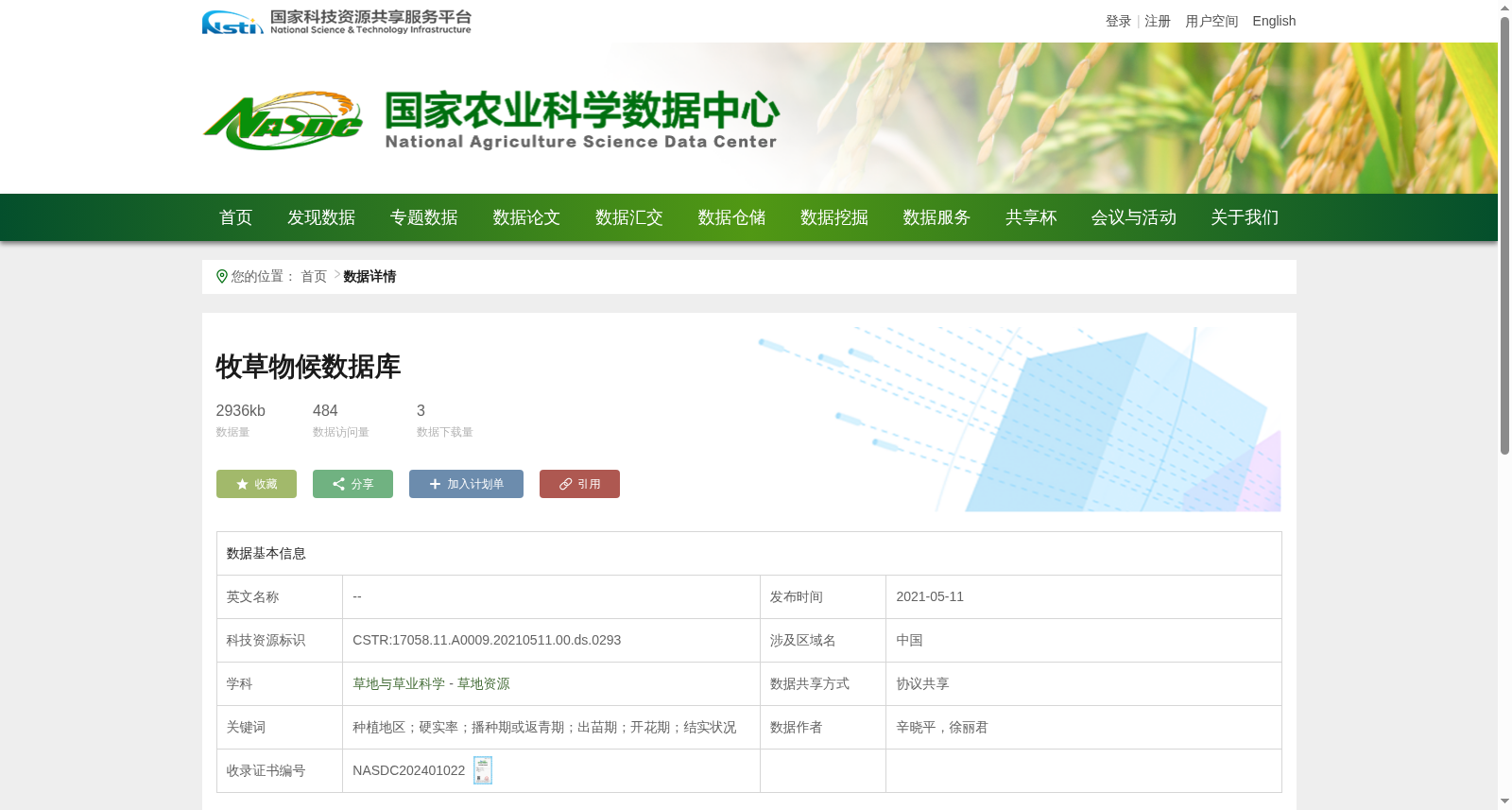This screenshot has height=810, width=1512.
Task: Click the scrollbar up arrow
Action: coord(1504,8)
